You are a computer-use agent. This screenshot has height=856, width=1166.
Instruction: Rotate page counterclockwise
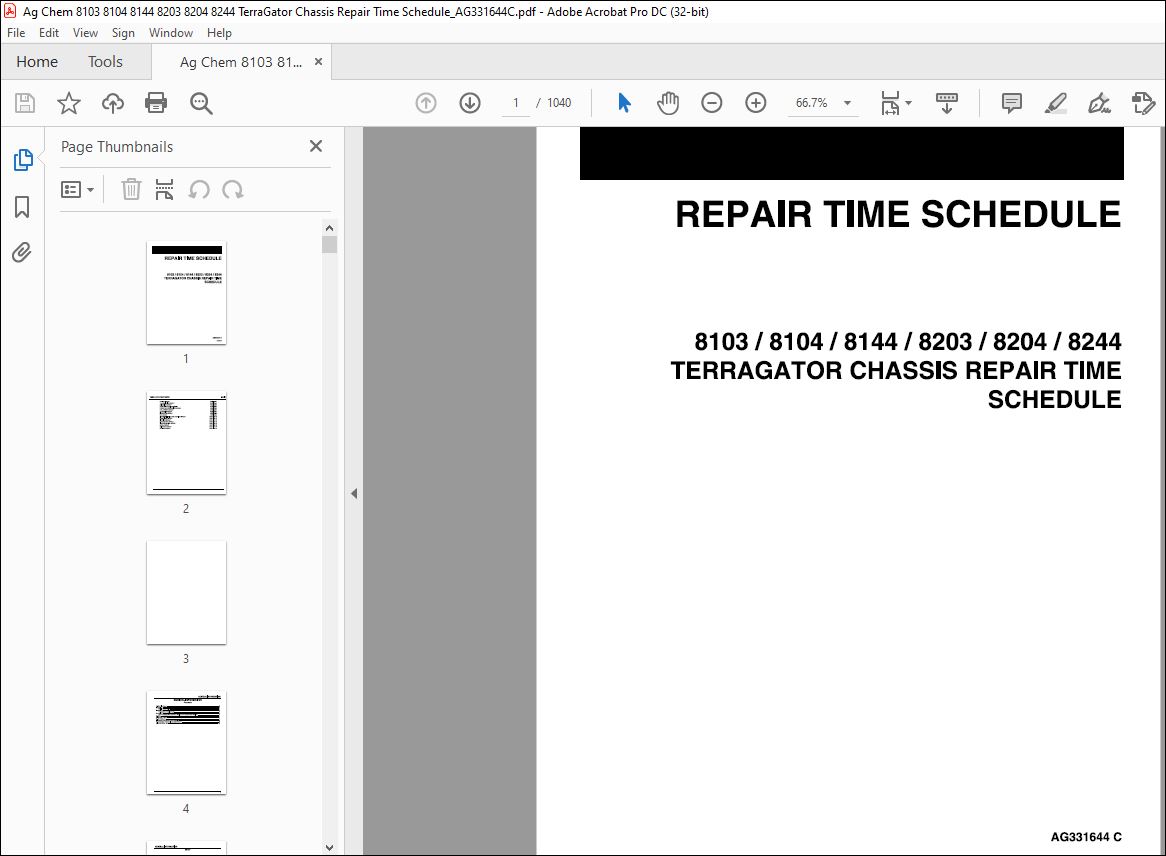click(199, 190)
